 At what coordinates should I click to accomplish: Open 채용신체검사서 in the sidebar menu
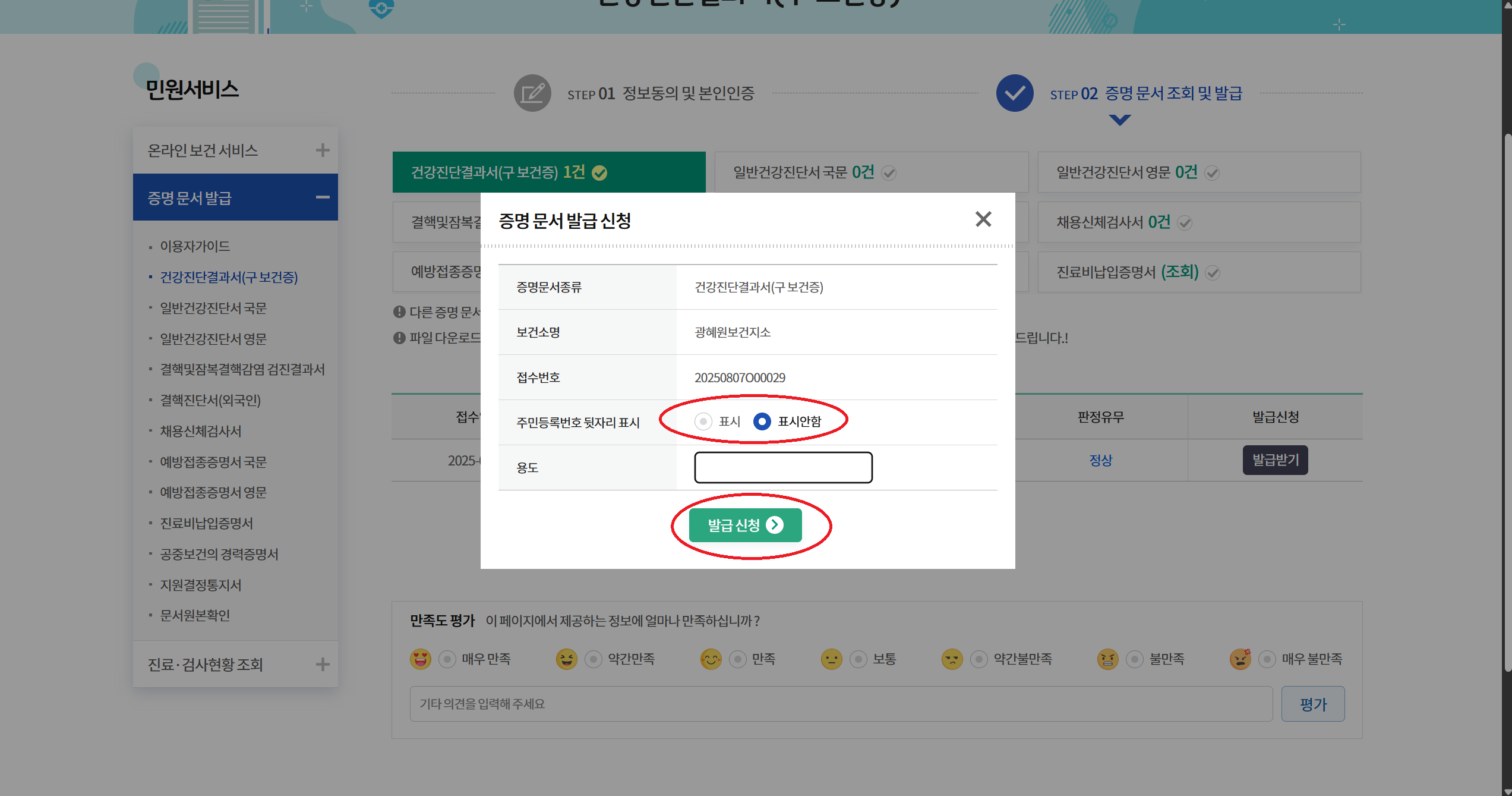200,431
